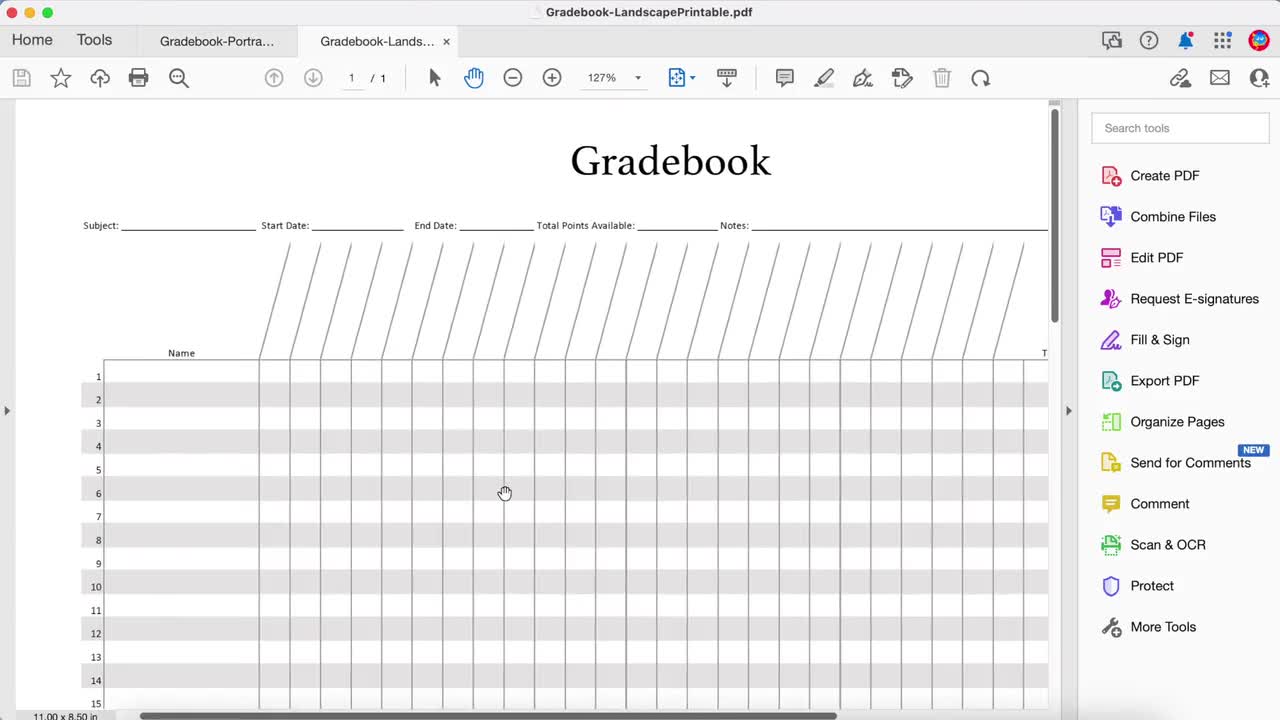Switch to the arrow Selection tool

(435, 77)
